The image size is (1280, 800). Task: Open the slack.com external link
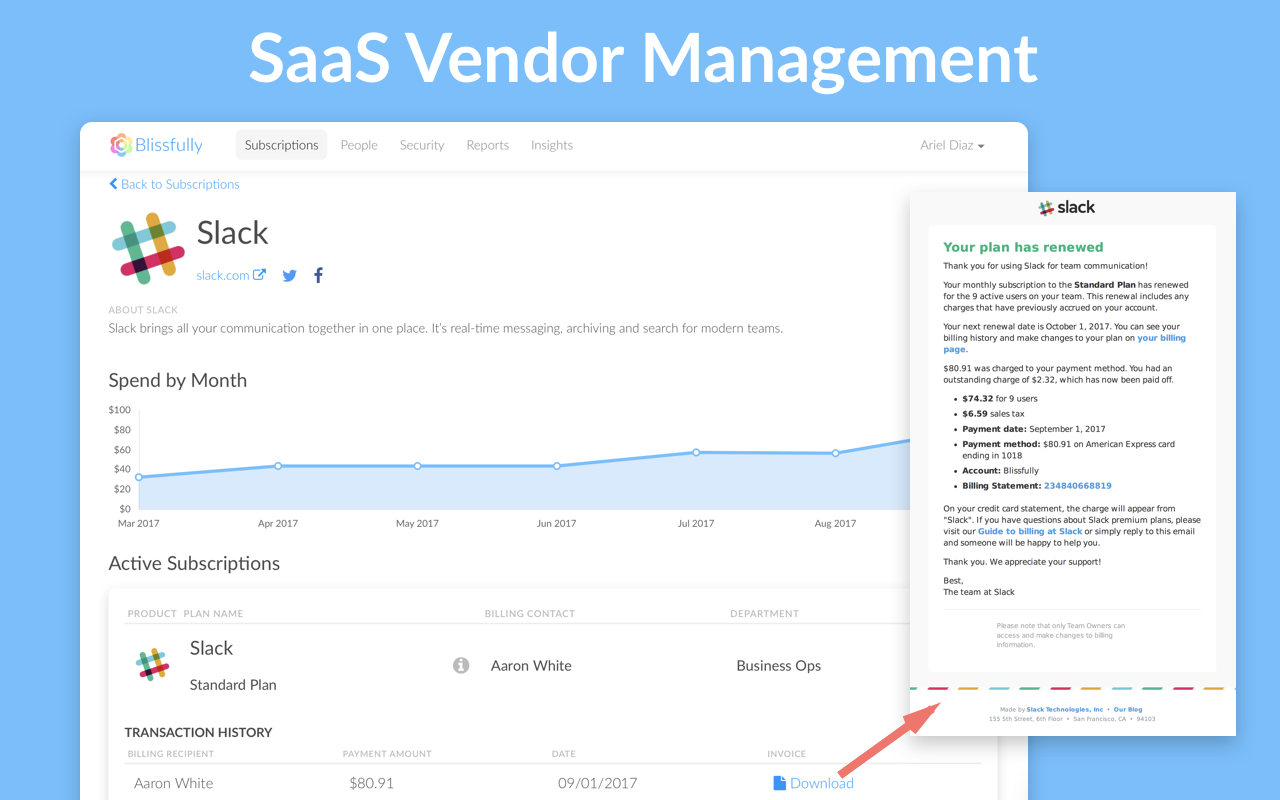[231, 275]
